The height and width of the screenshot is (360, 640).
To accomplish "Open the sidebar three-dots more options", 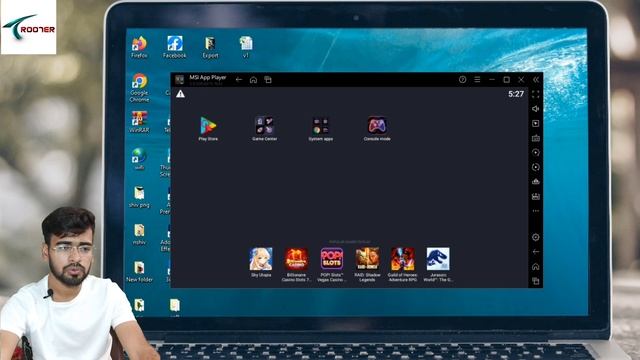I will pos(536,211).
